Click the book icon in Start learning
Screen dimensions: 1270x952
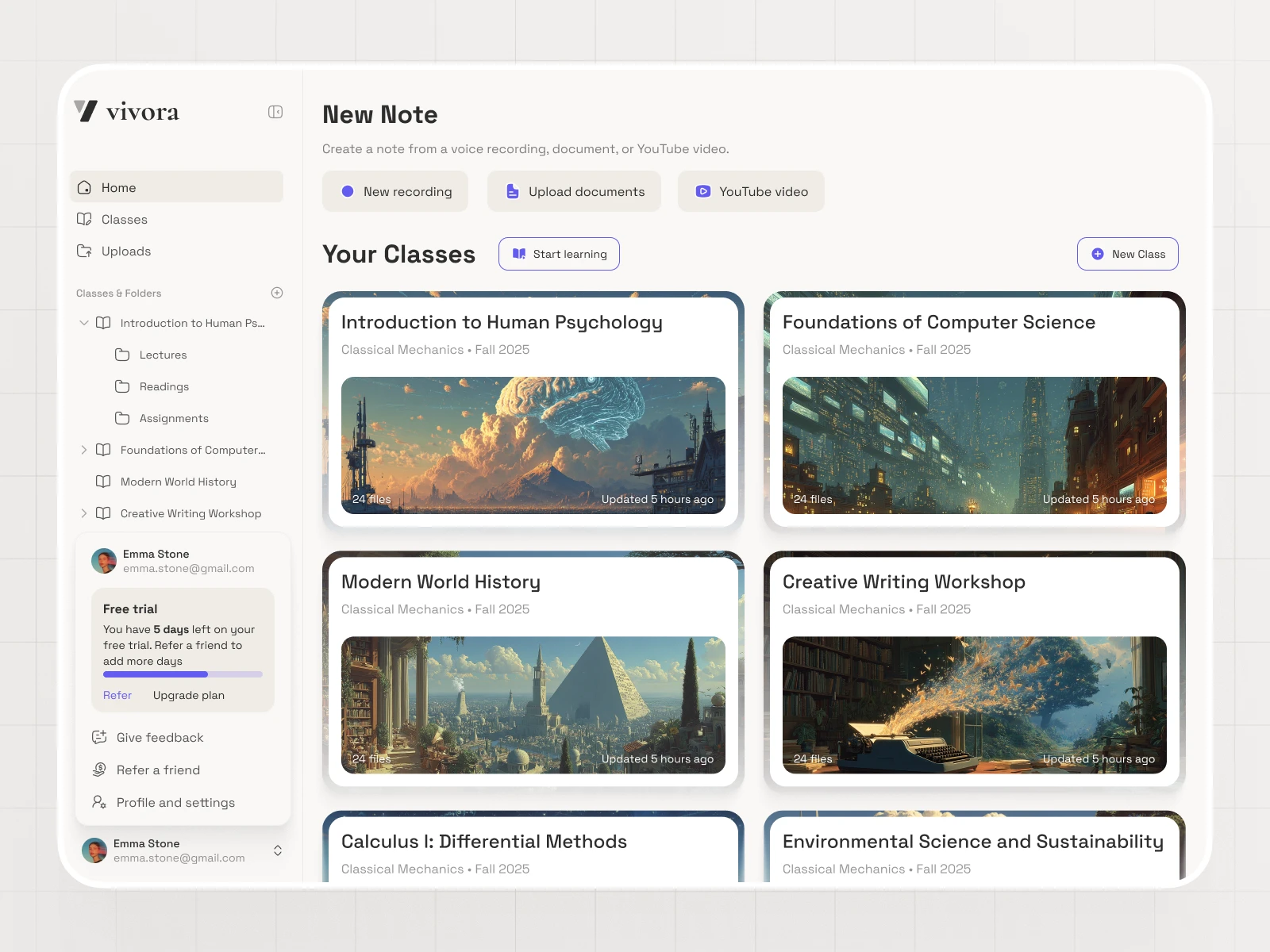(519, 254)
